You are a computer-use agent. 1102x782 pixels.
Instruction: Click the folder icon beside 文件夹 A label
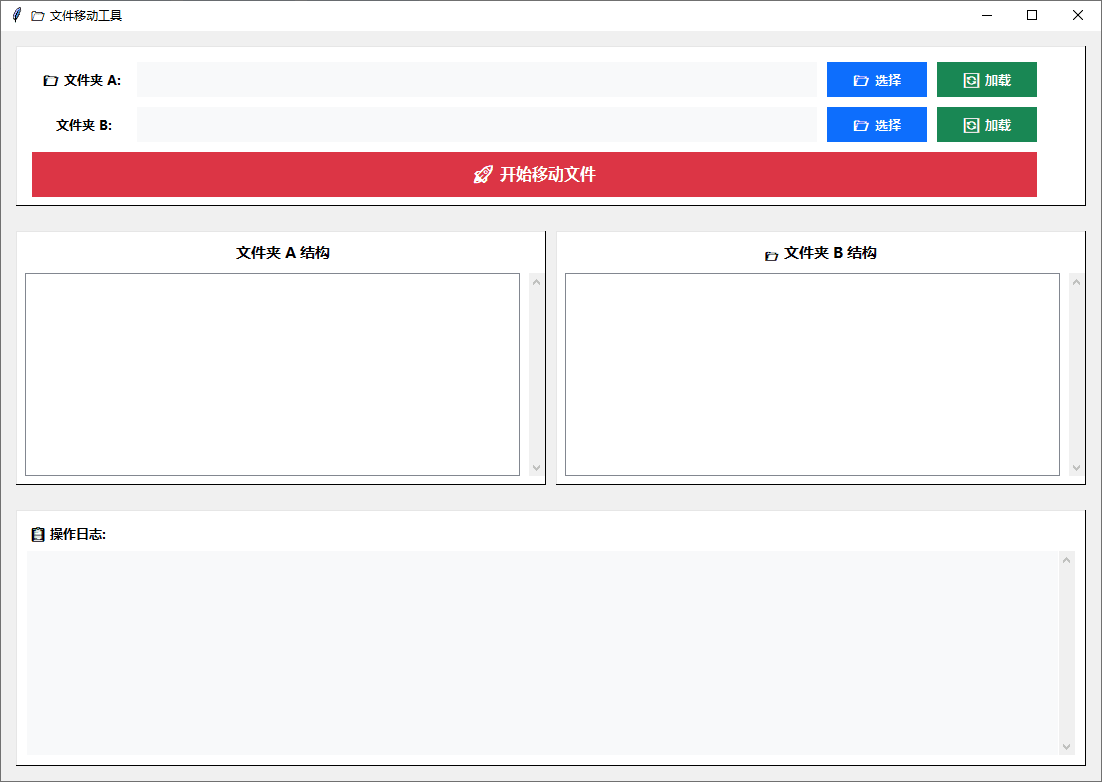coord(51,81)
